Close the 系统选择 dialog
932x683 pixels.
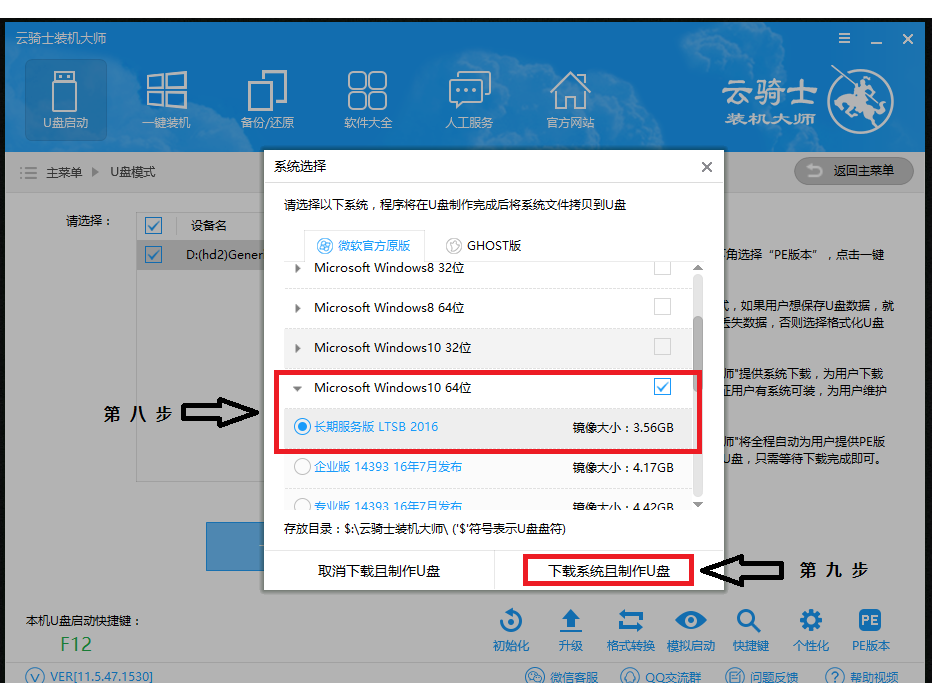706,167
